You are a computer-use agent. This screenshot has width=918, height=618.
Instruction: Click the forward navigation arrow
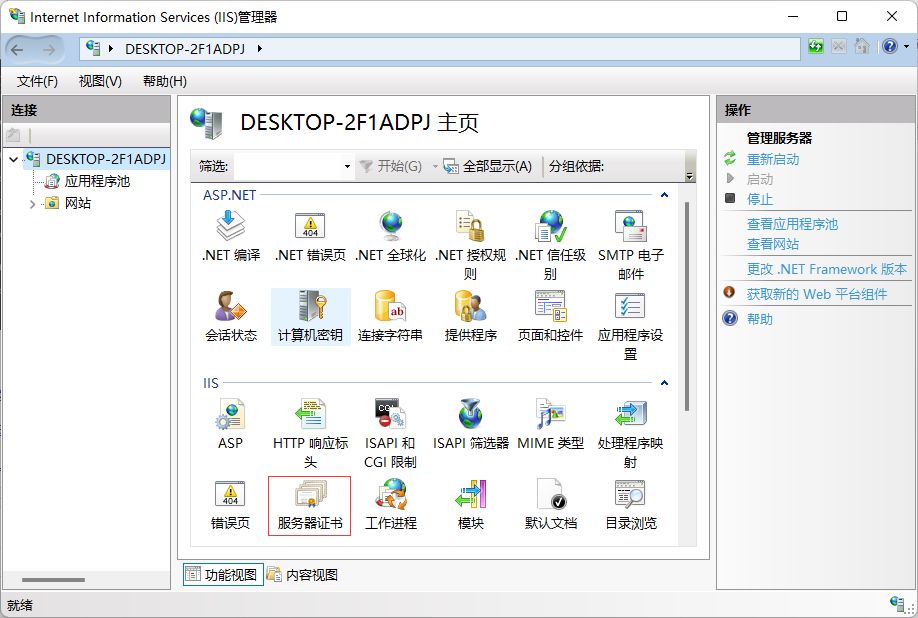coord(49,50)
